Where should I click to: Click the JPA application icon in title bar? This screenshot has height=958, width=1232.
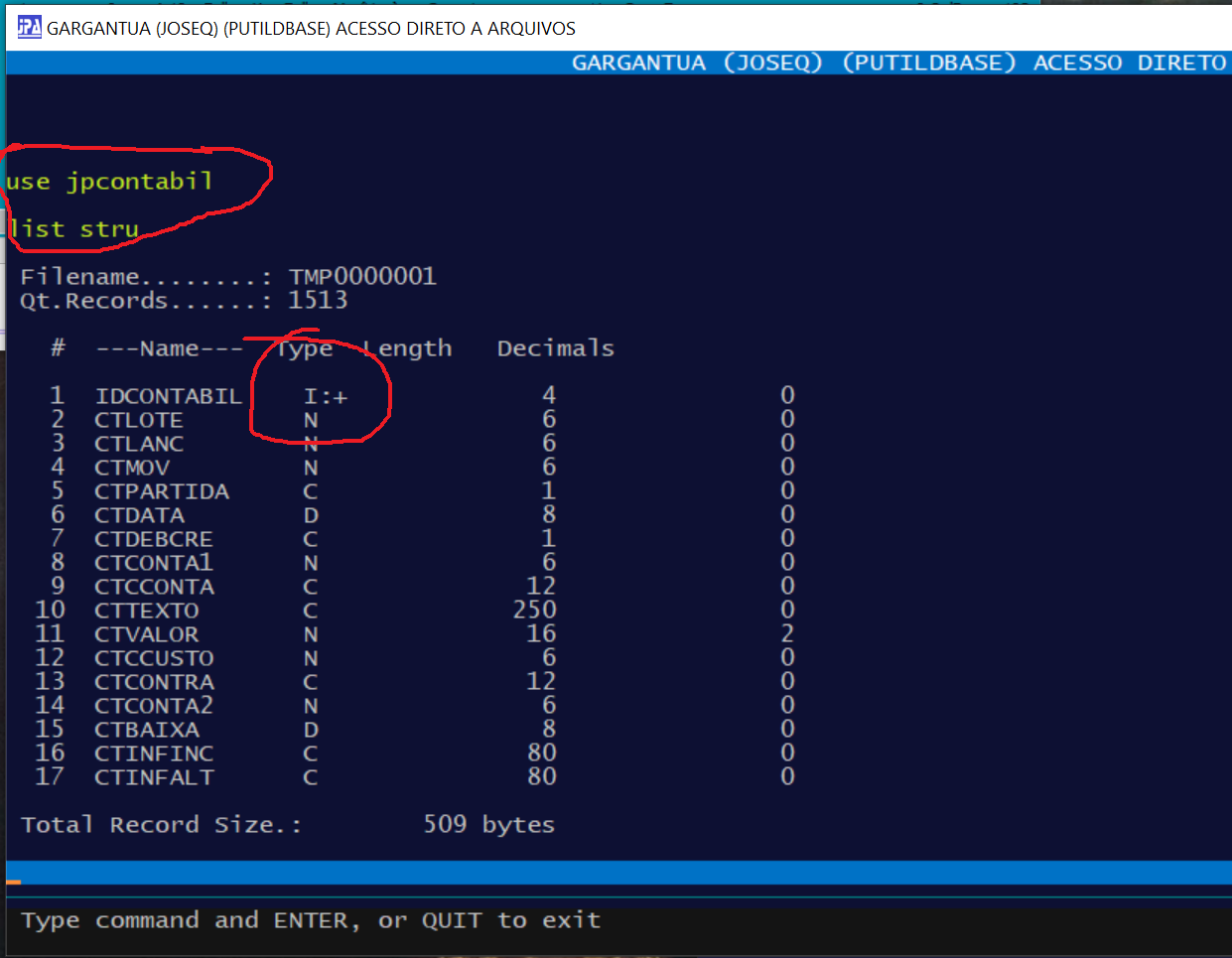(29, 27)
